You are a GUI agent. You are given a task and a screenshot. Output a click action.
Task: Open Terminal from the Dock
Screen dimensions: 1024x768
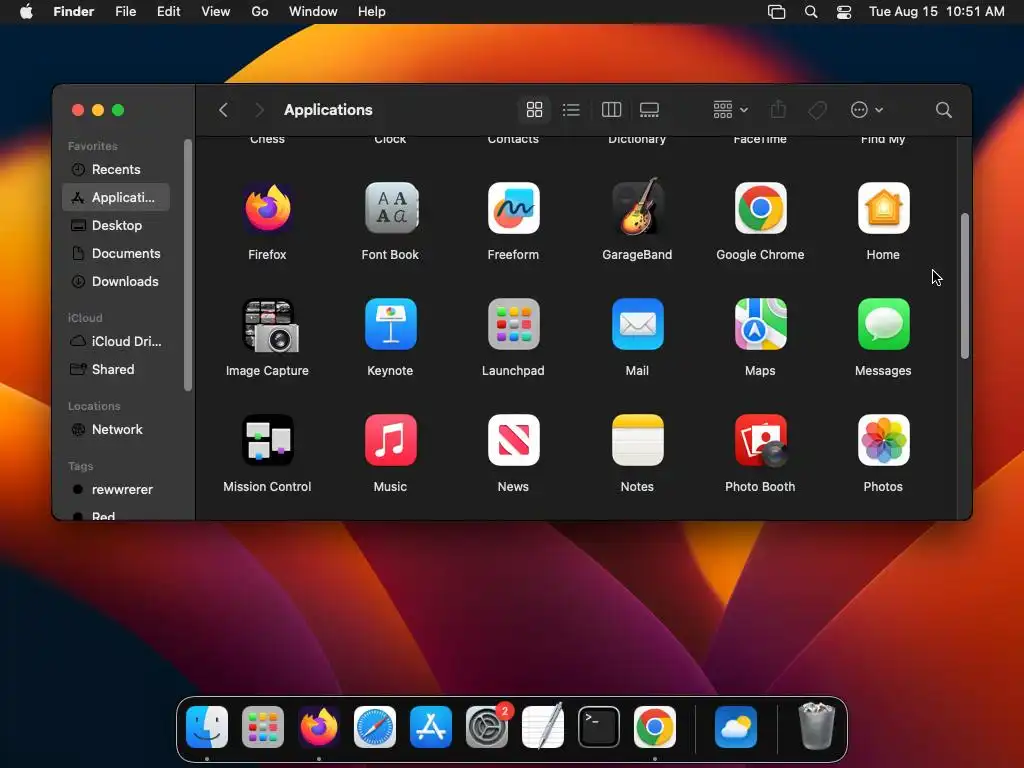pyautogui.click(x=599, y=727)
